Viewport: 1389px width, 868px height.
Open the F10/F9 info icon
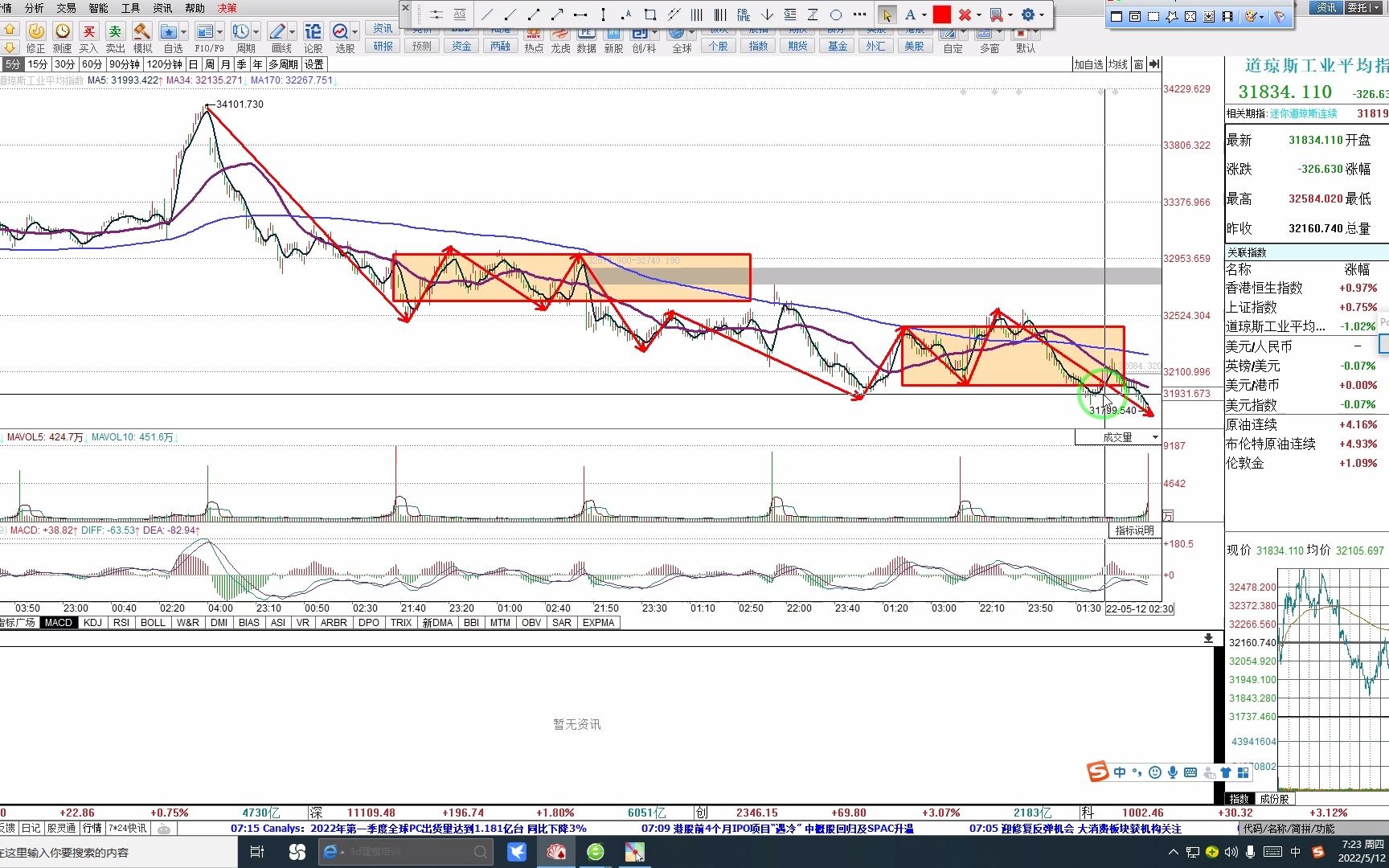205,31
